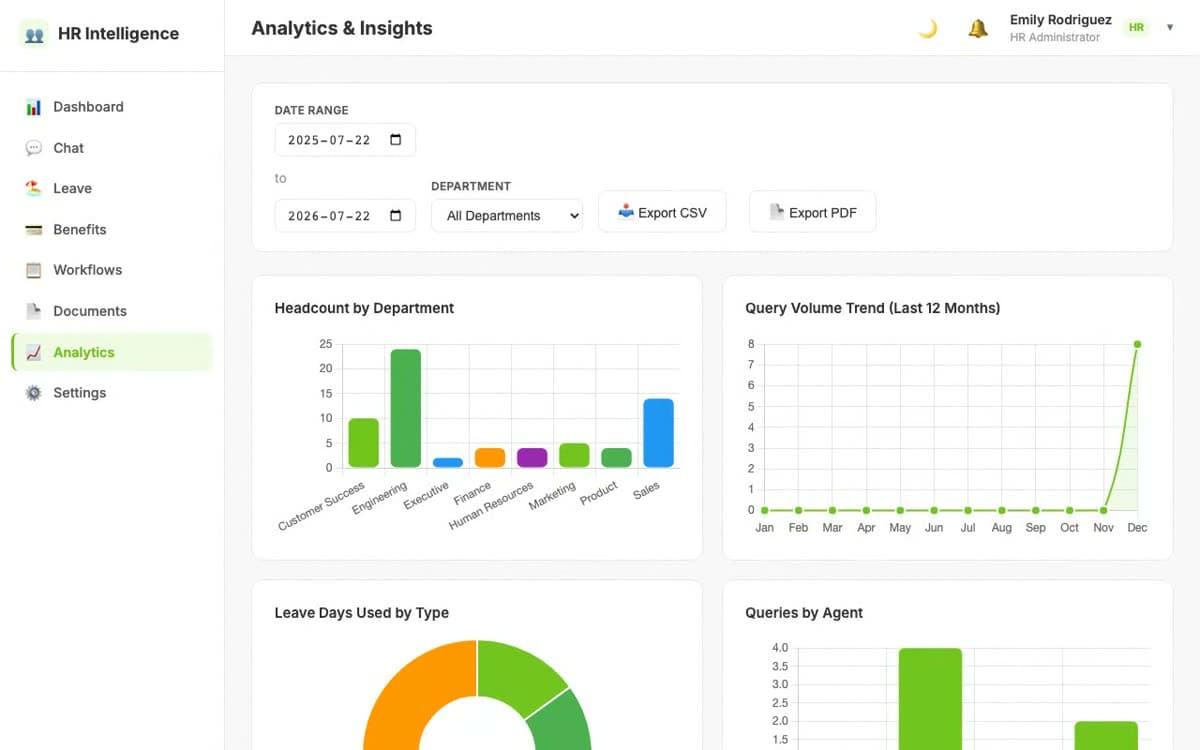
Task: Open the All Departments dropdown
Action: click(507, 215)
